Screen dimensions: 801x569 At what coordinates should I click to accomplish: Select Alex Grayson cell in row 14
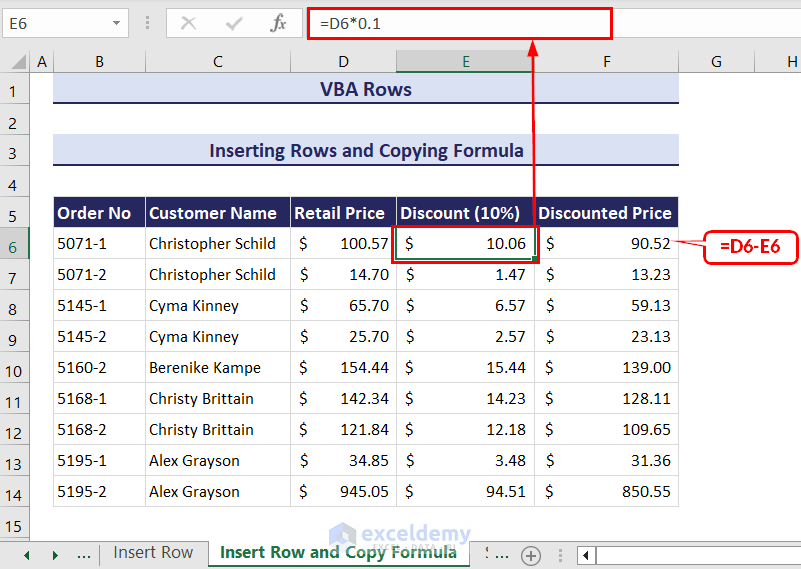coord(218,491)
